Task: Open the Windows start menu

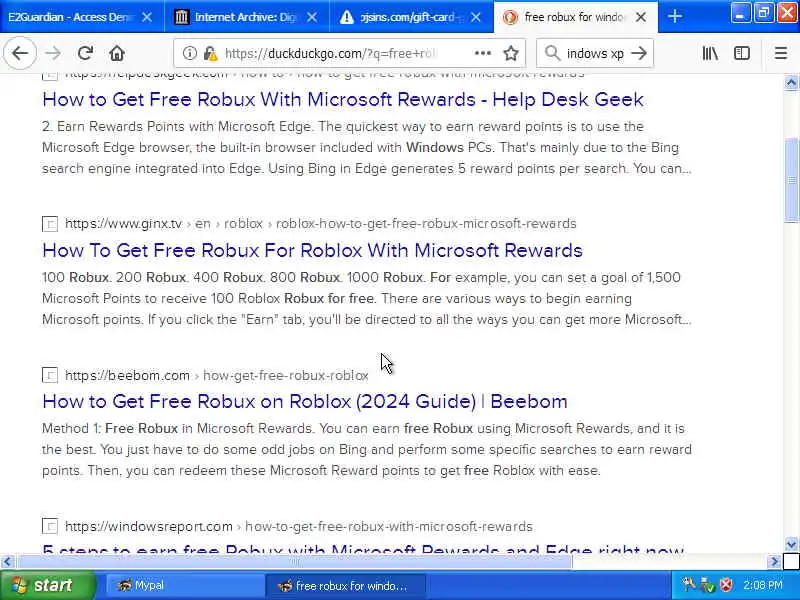Action: point(47,585)
